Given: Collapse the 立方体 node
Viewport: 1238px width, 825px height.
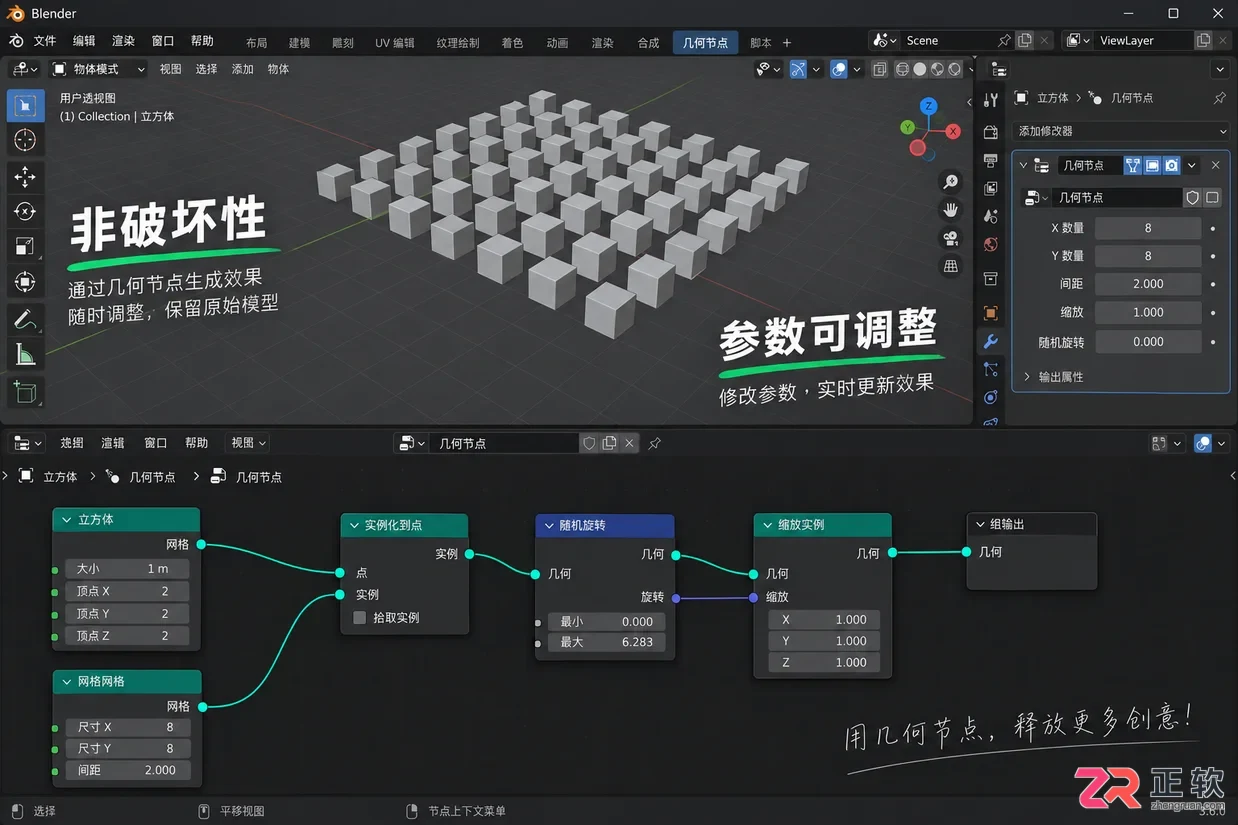Looking at the screenshot, I should [x=67, y=520].
